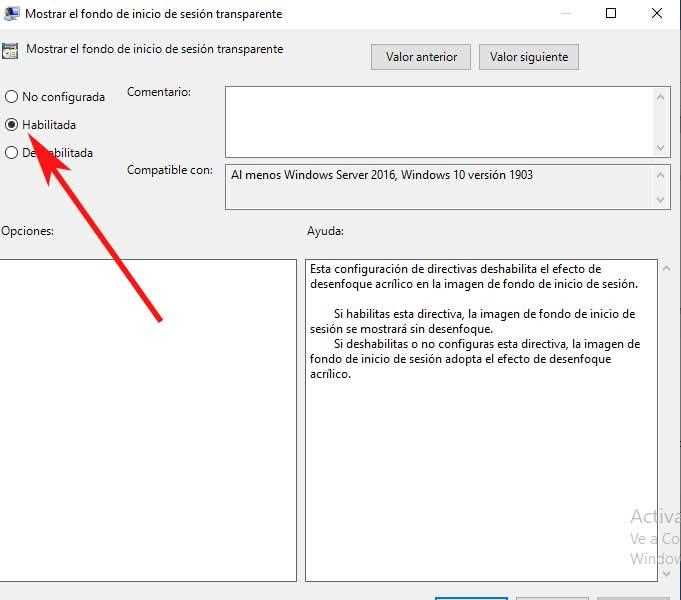681x600 pixels.
Task: Click the Compatible con text box
Action: [439, 187]
